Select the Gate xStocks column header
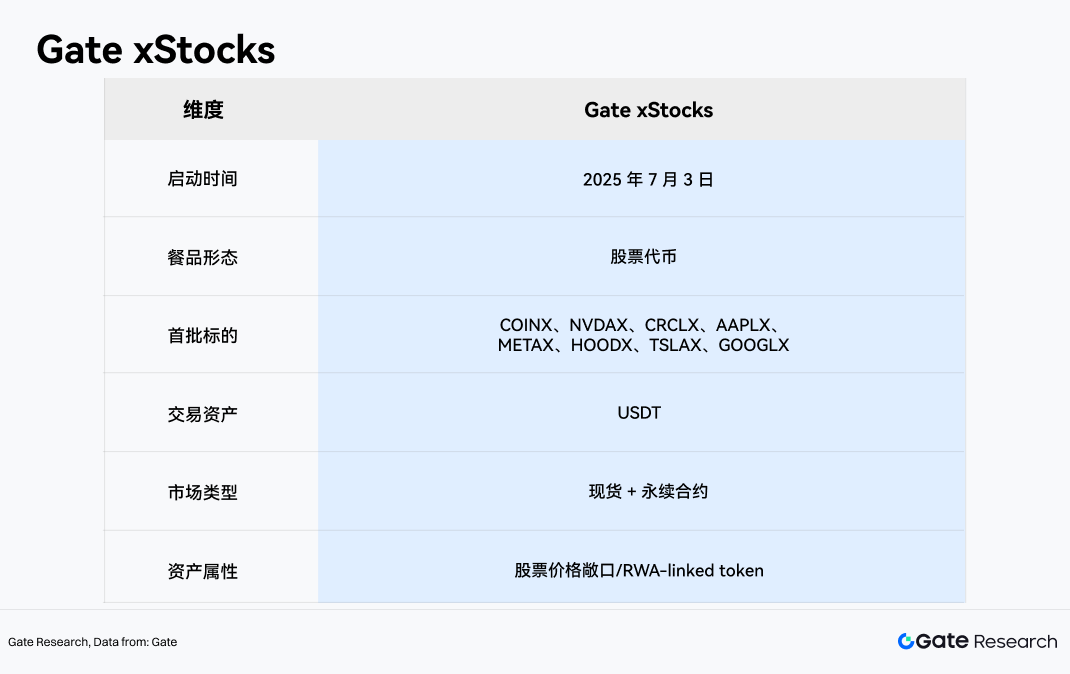 tap(648, 110)
